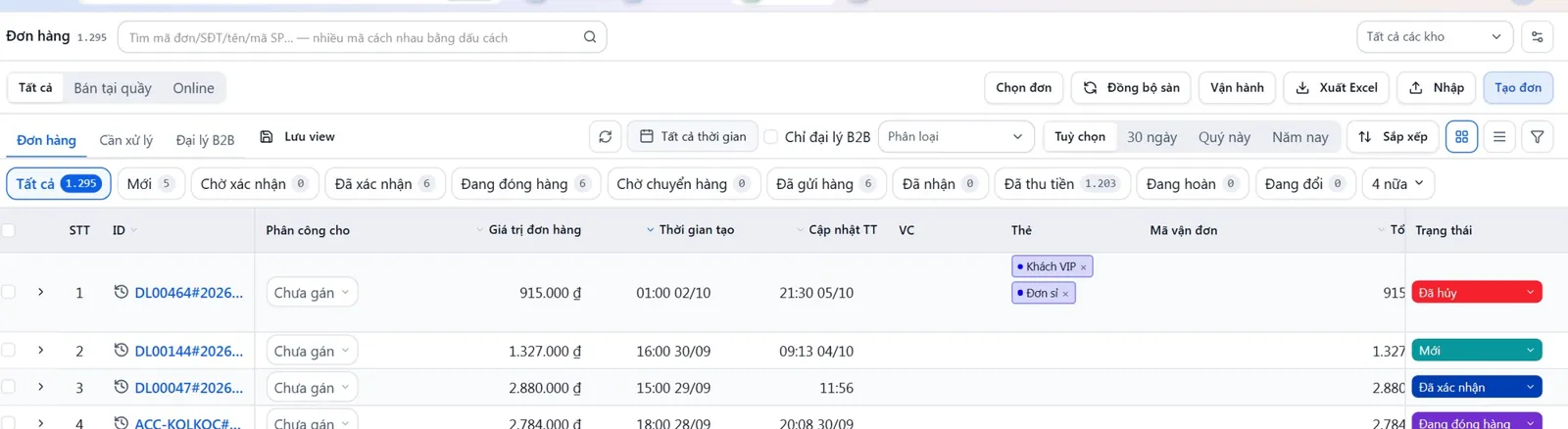Select the 30 ngày range option
The image size is (1568, 429).
point(1151,137)
